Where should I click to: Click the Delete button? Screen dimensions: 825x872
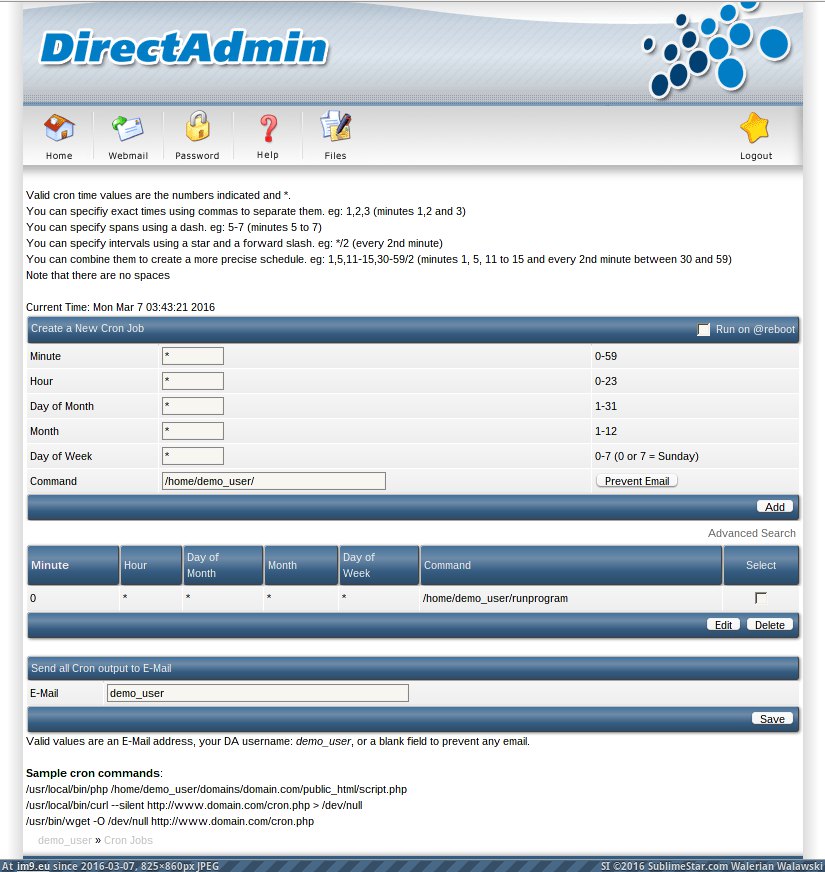(770, 625)
